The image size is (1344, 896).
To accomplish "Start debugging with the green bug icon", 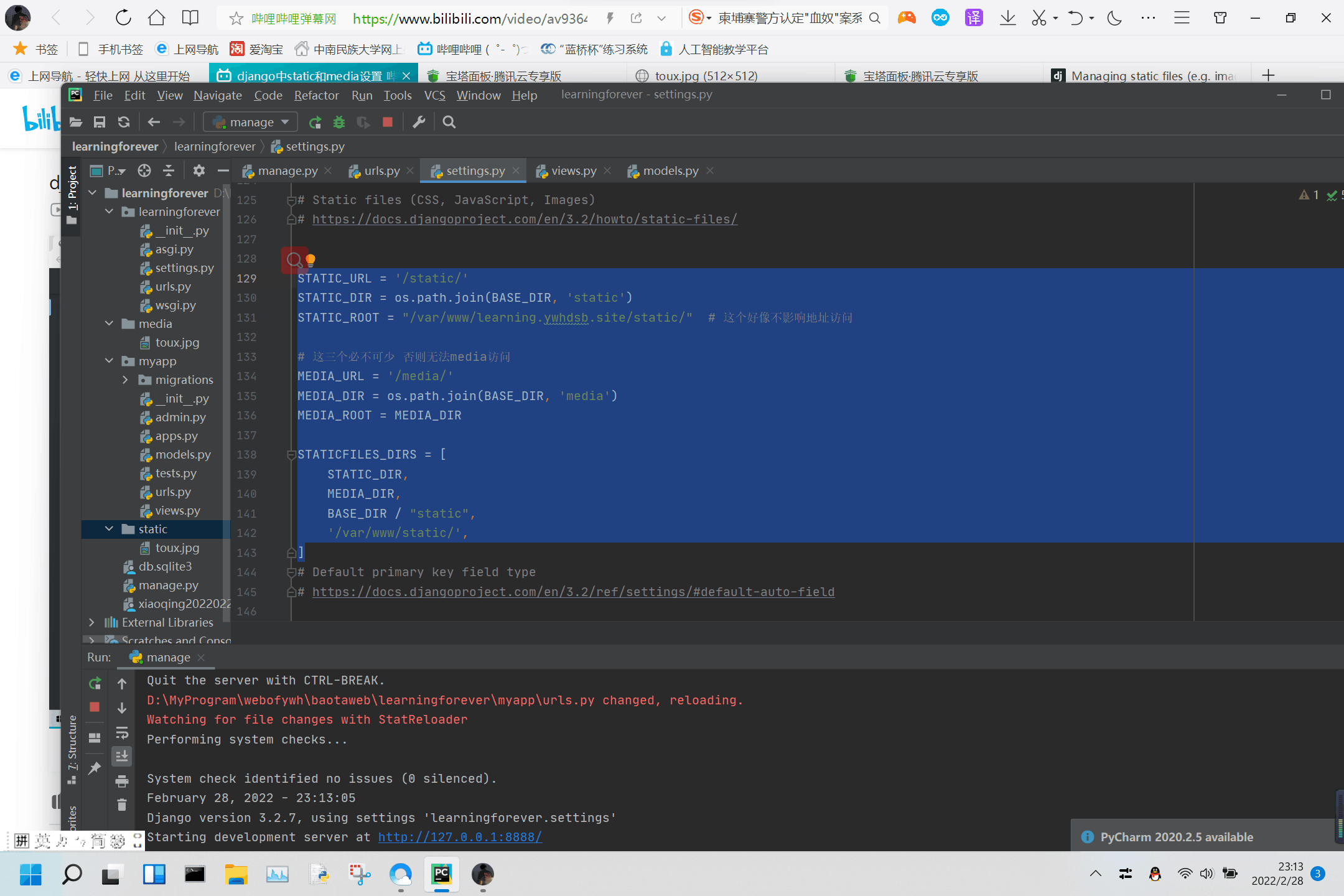I will [339, 122].
